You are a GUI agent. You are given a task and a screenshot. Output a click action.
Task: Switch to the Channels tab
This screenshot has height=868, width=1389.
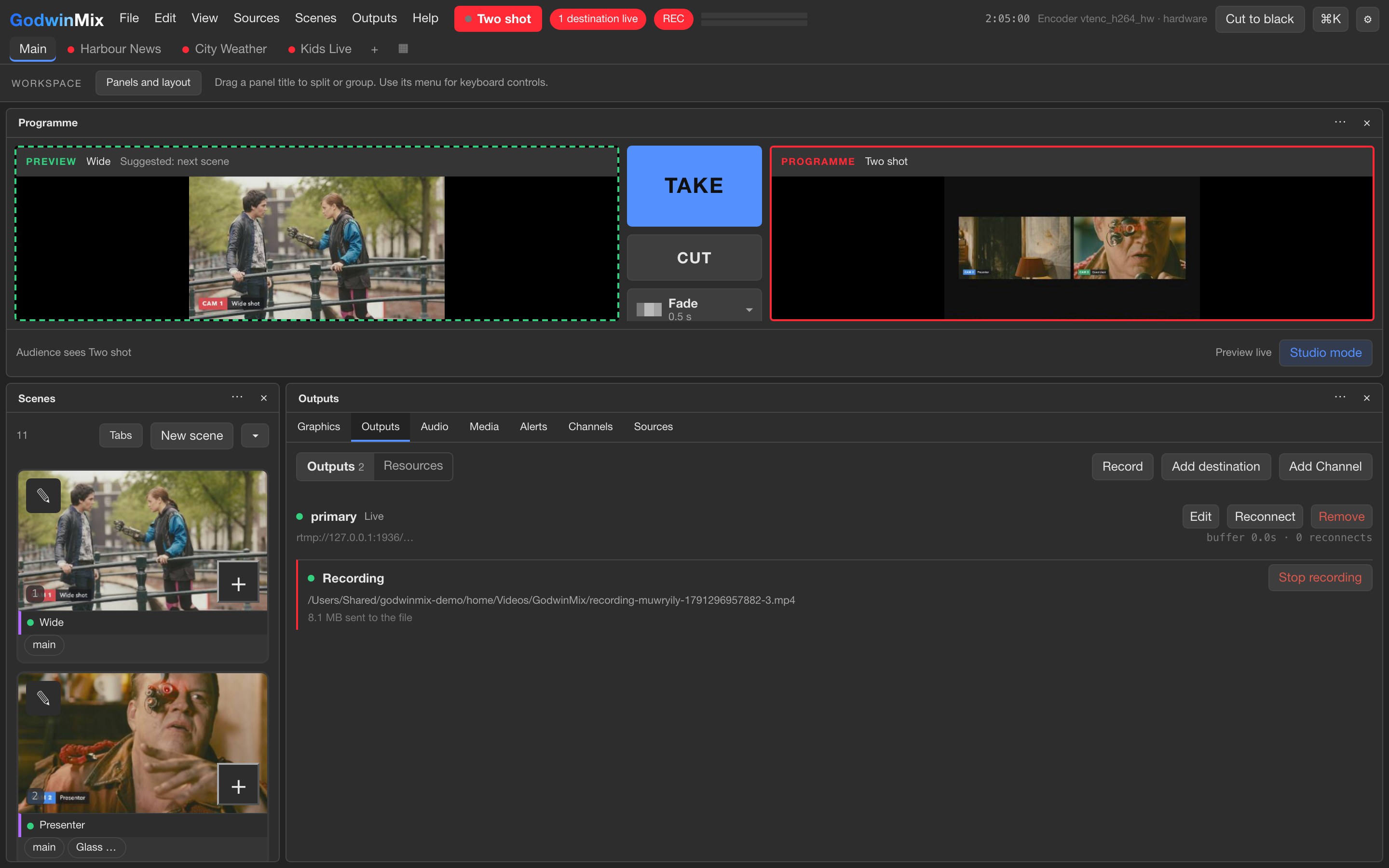click(x=590, y=427)
